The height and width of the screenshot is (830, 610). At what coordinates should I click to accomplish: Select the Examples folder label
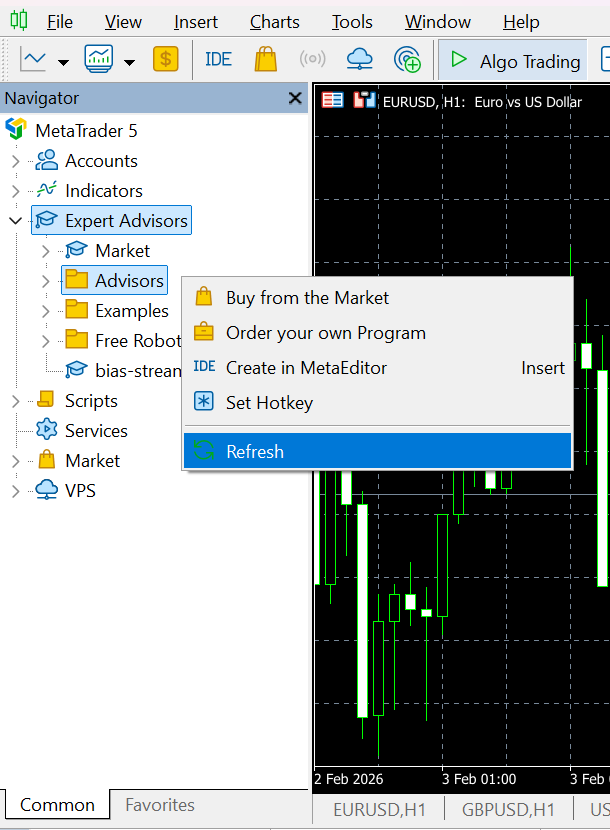pyautogui.click(x=132, y=311)
